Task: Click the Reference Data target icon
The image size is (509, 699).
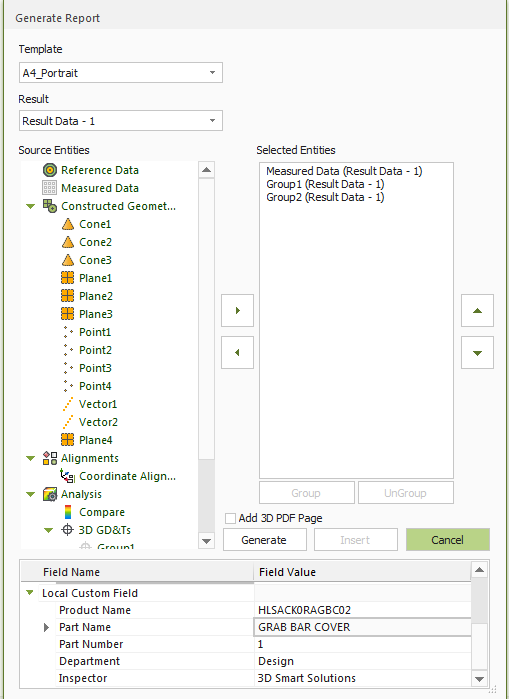Action: click(x=49, y=170)
